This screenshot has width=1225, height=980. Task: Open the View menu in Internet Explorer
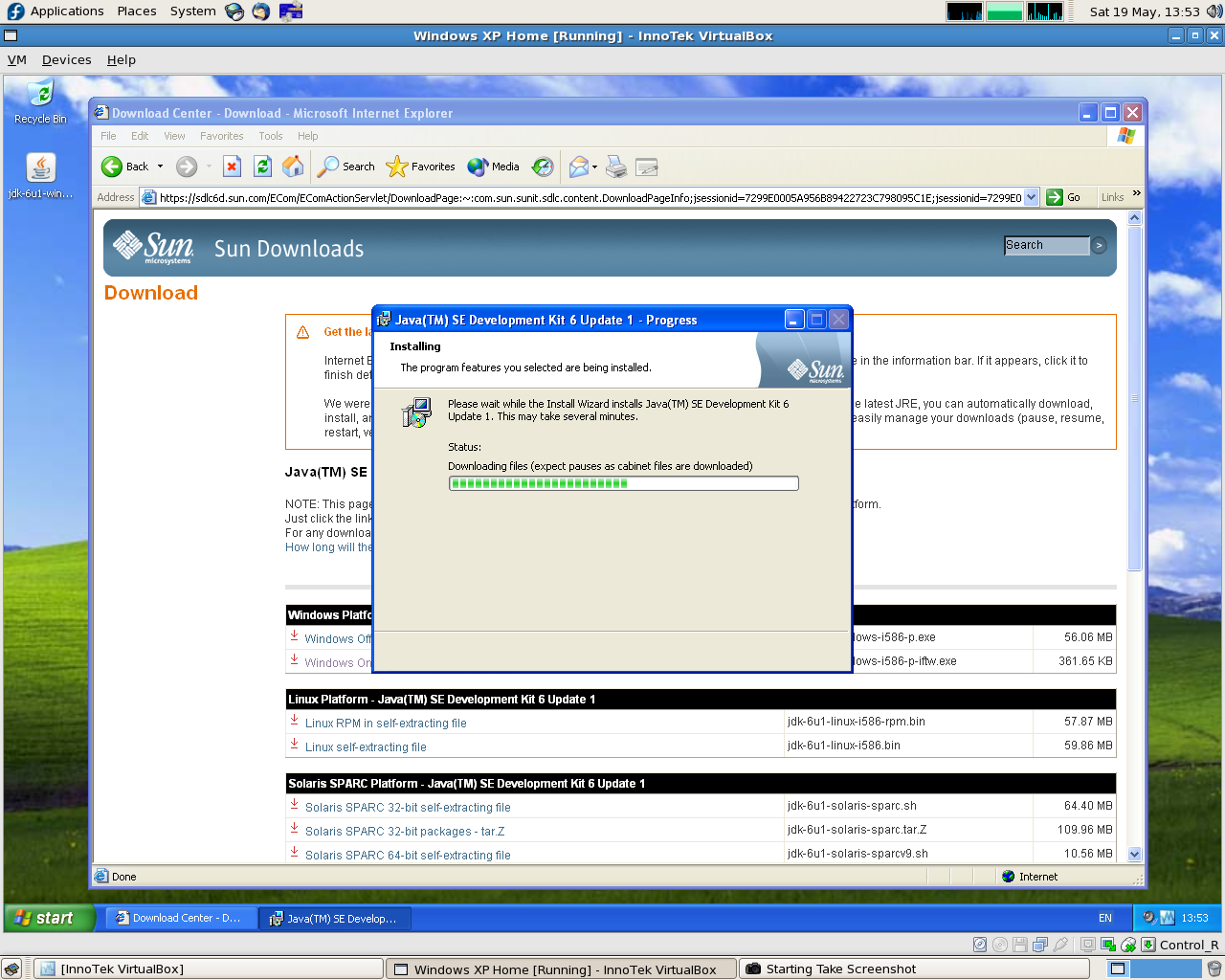(174, 136)
